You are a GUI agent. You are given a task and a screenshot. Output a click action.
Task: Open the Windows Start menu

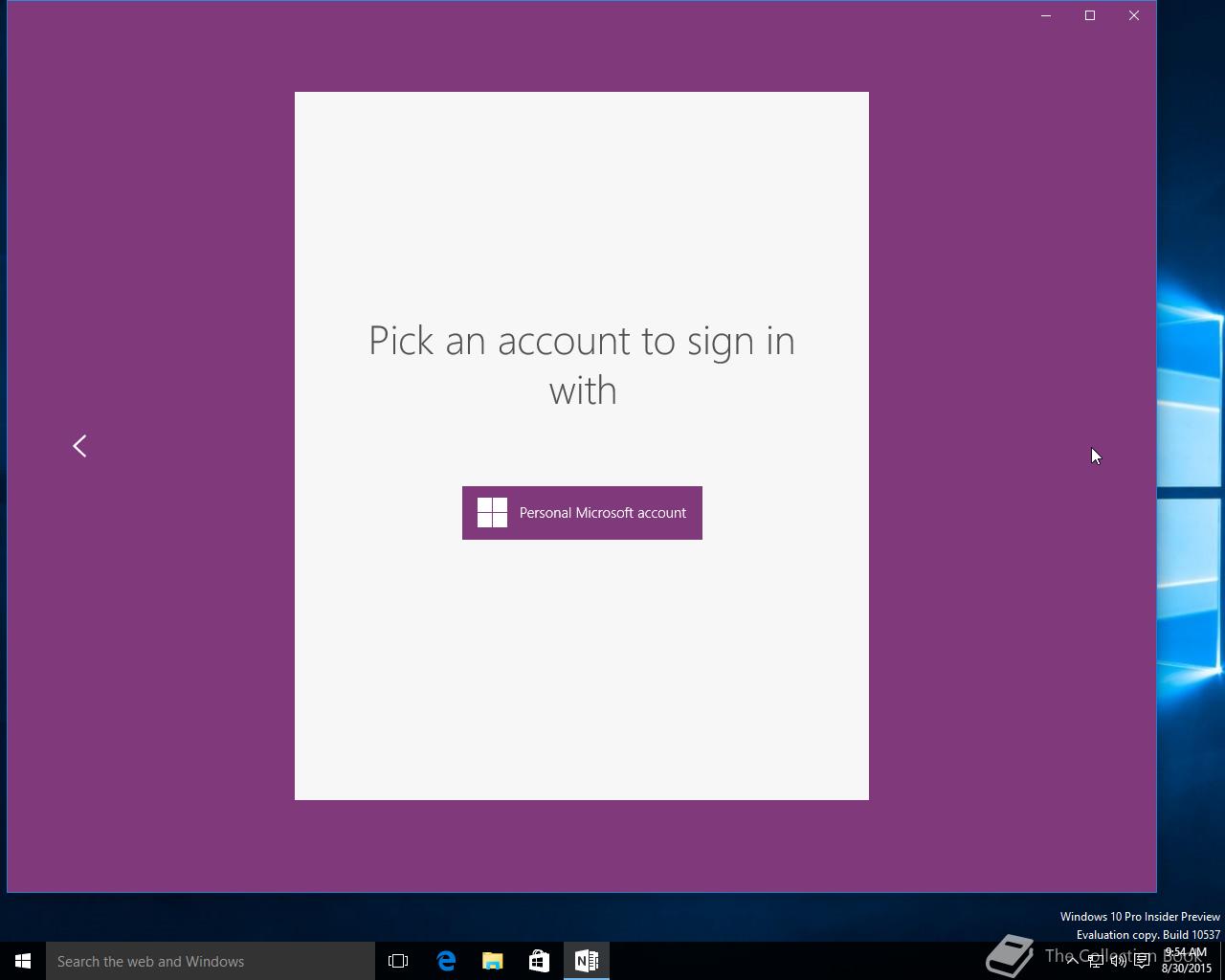click(x=23, y=961)
